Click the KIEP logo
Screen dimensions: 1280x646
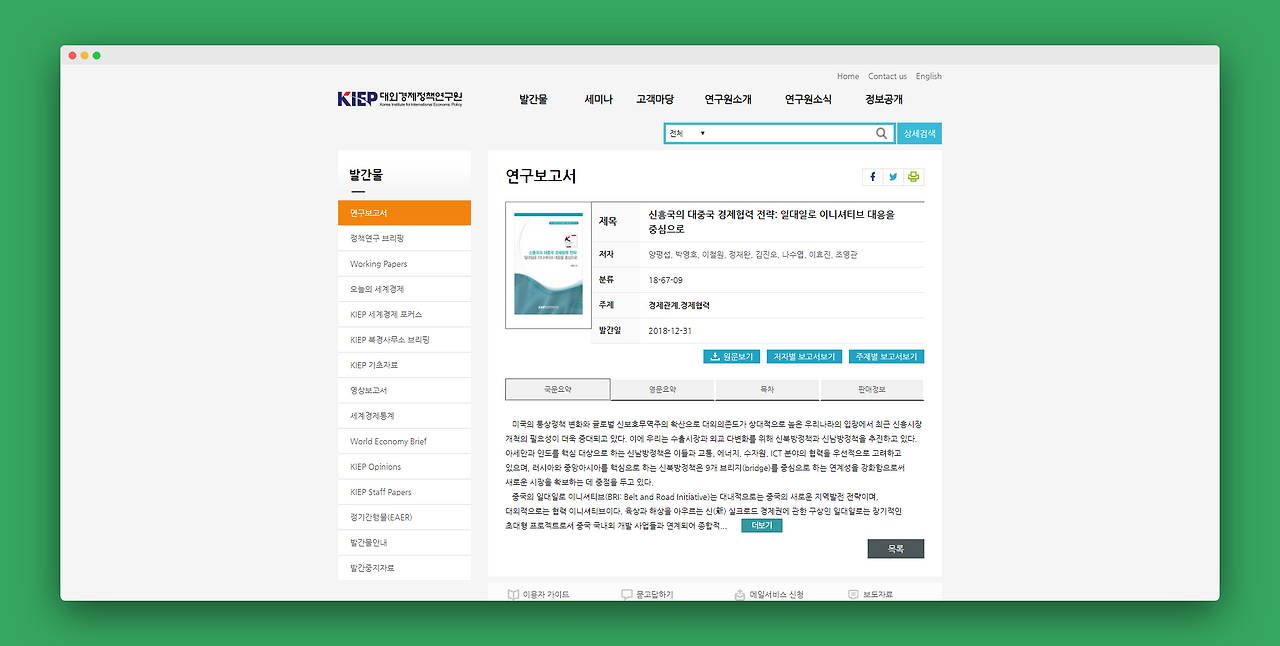[x=400, y=99]
